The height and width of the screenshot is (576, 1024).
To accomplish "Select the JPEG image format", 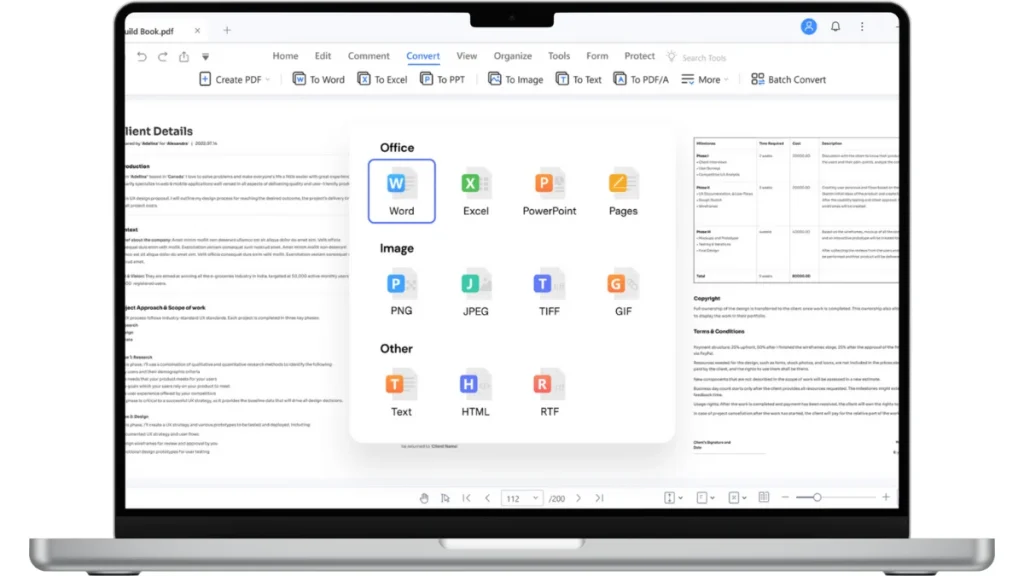I will click(x=475, y=292).
